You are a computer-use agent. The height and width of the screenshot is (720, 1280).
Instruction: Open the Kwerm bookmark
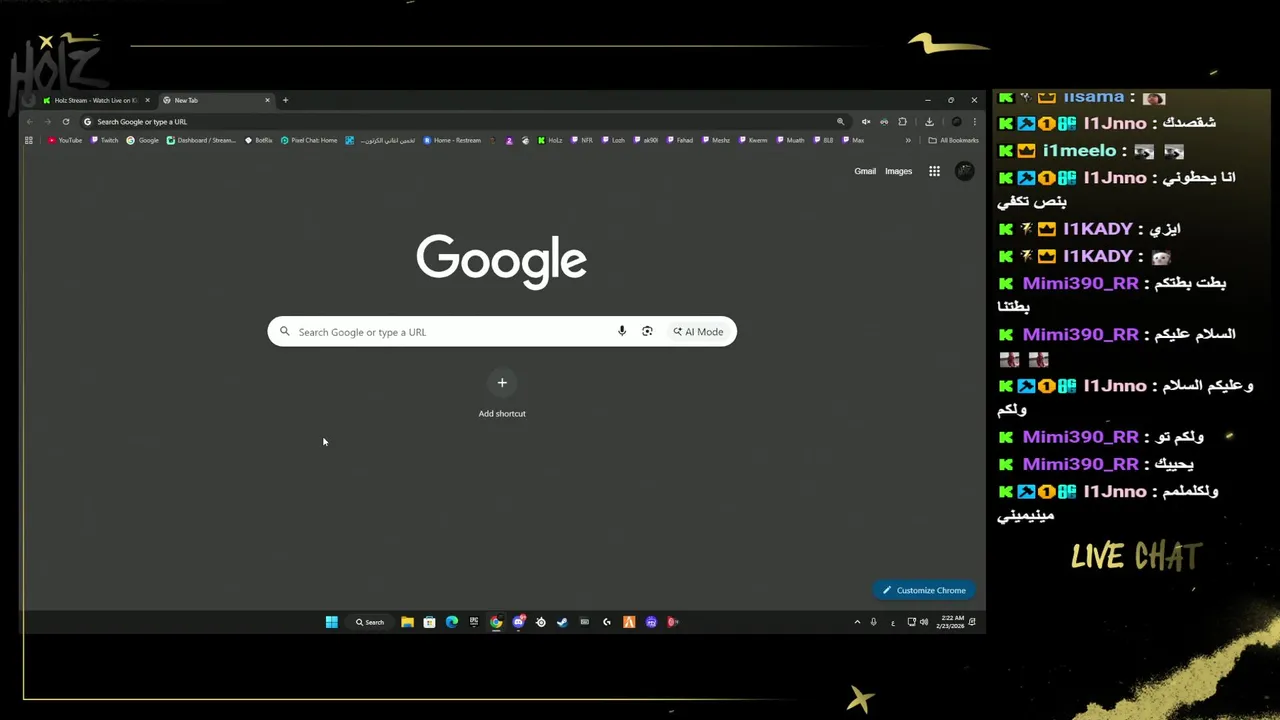(x=753, y=140)
